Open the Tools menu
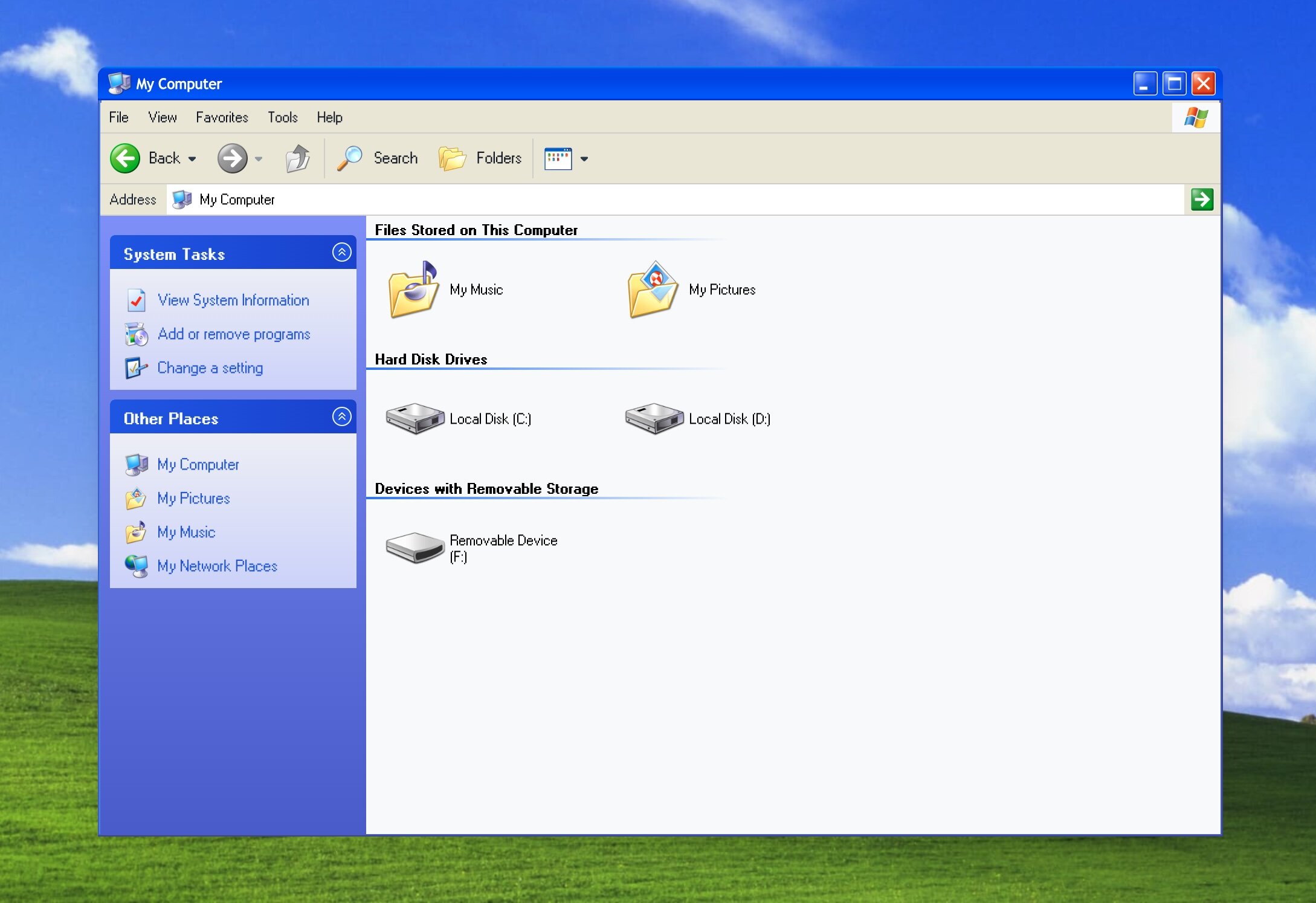The width and height of the screenshot is (1316, 903). coord(282,117)
